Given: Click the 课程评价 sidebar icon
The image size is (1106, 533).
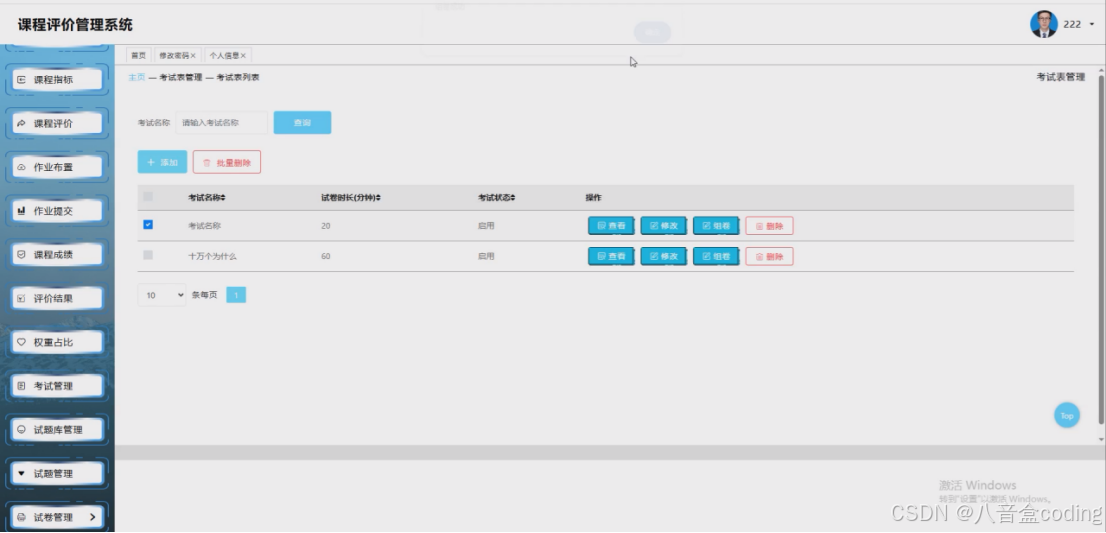Looking at the screenshot, I should click(21, 123).
